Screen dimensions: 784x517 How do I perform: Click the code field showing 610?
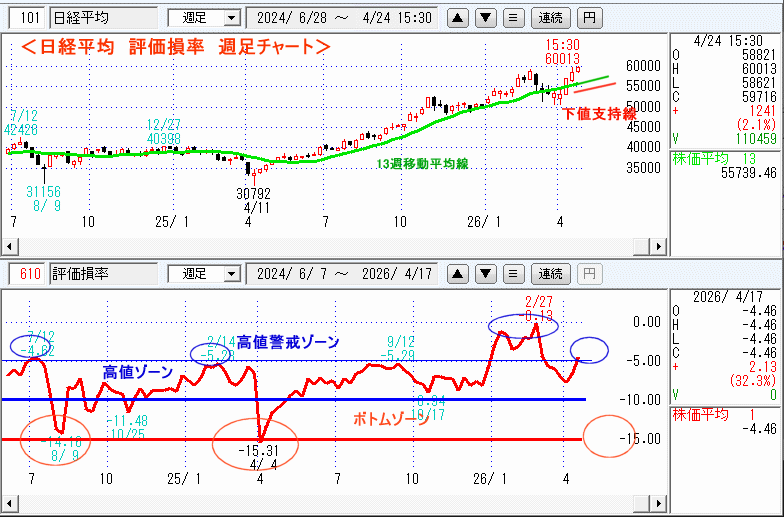[x=28, y=274]
